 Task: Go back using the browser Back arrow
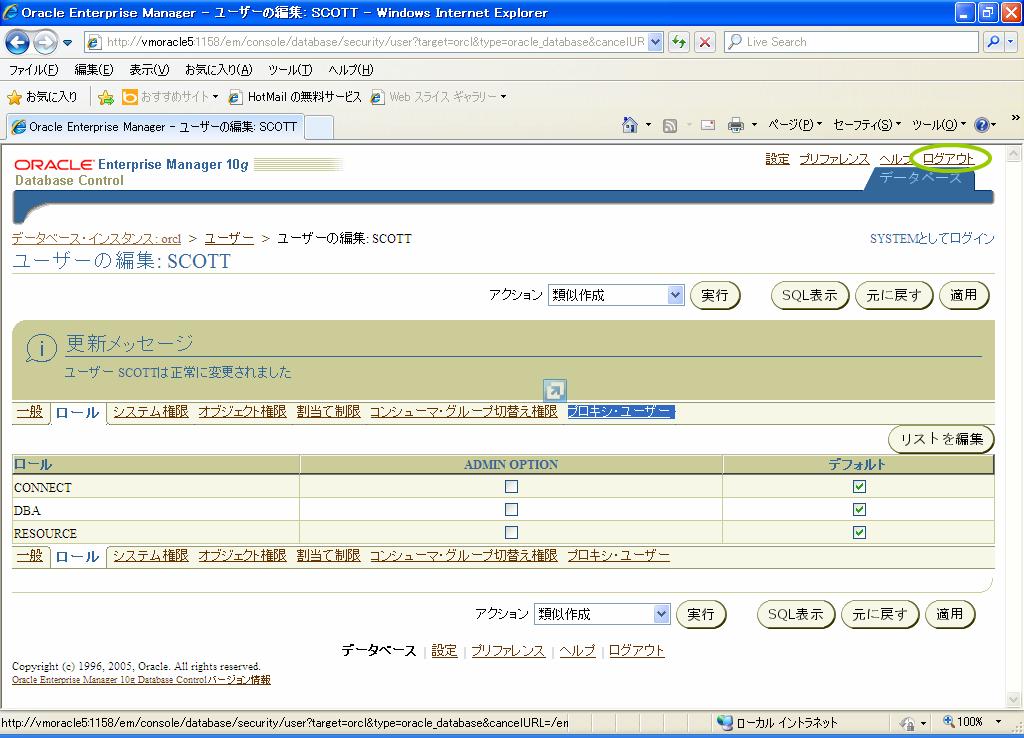[17, 42]
